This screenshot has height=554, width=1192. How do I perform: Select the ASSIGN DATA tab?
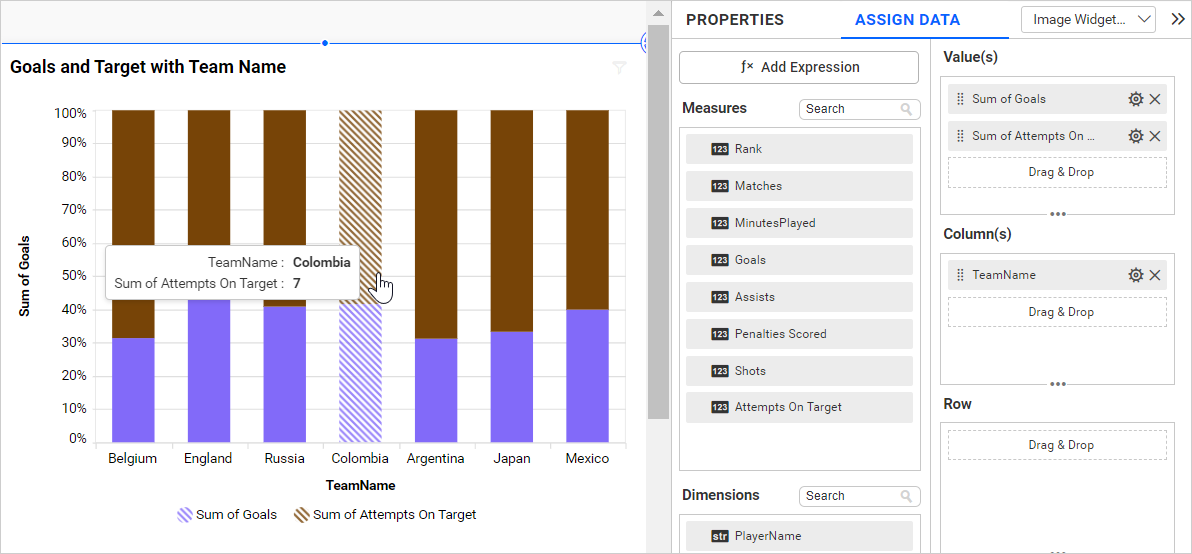pyautogui.click(x=907, y=20)
